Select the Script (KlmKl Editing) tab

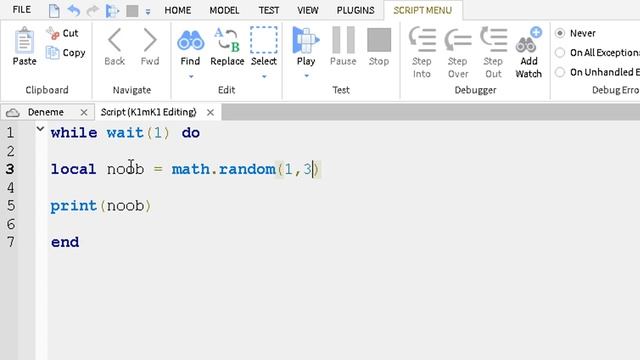coord(149,112)
